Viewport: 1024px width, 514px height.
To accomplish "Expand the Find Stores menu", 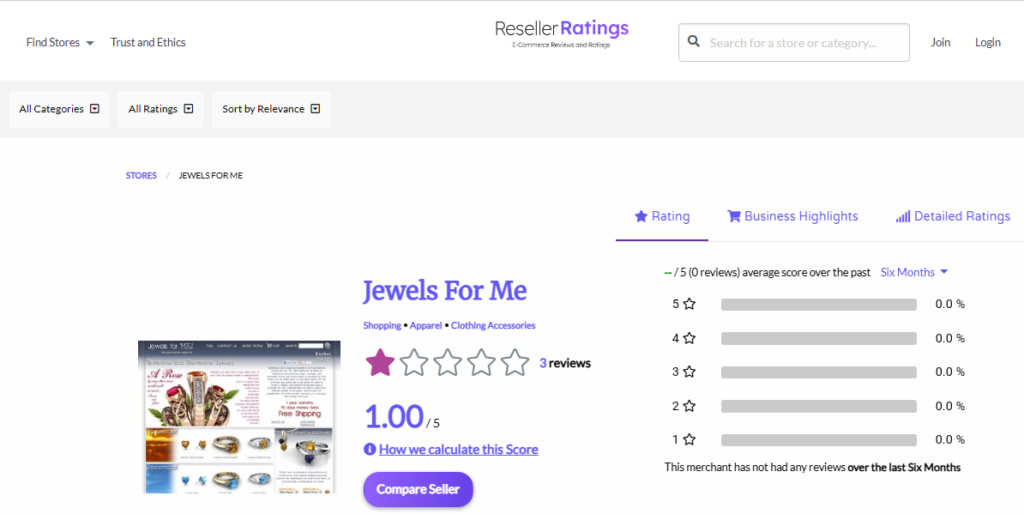I will point(59,43).
